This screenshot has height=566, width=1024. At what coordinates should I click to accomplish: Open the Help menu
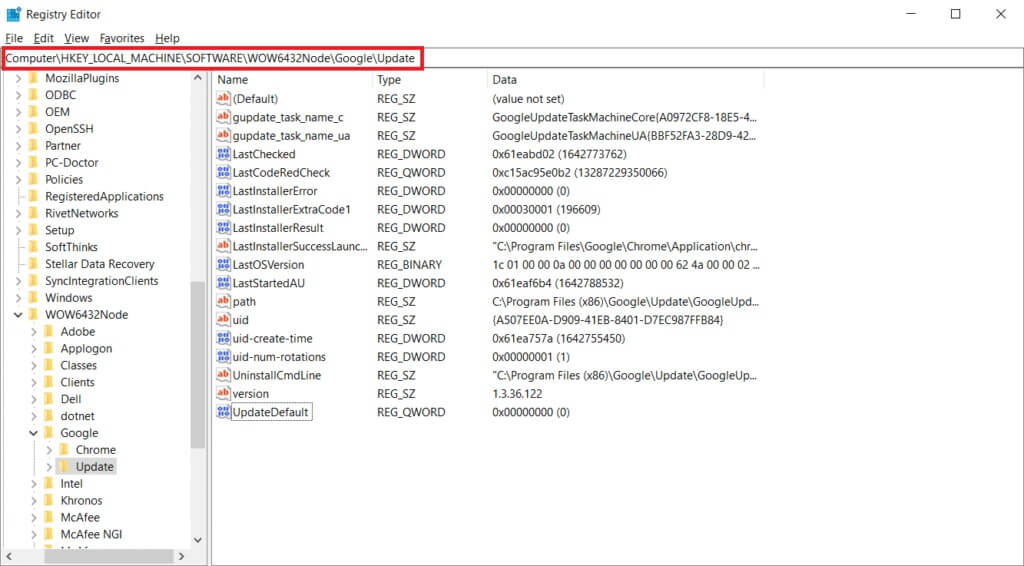[x=167, y=38]
